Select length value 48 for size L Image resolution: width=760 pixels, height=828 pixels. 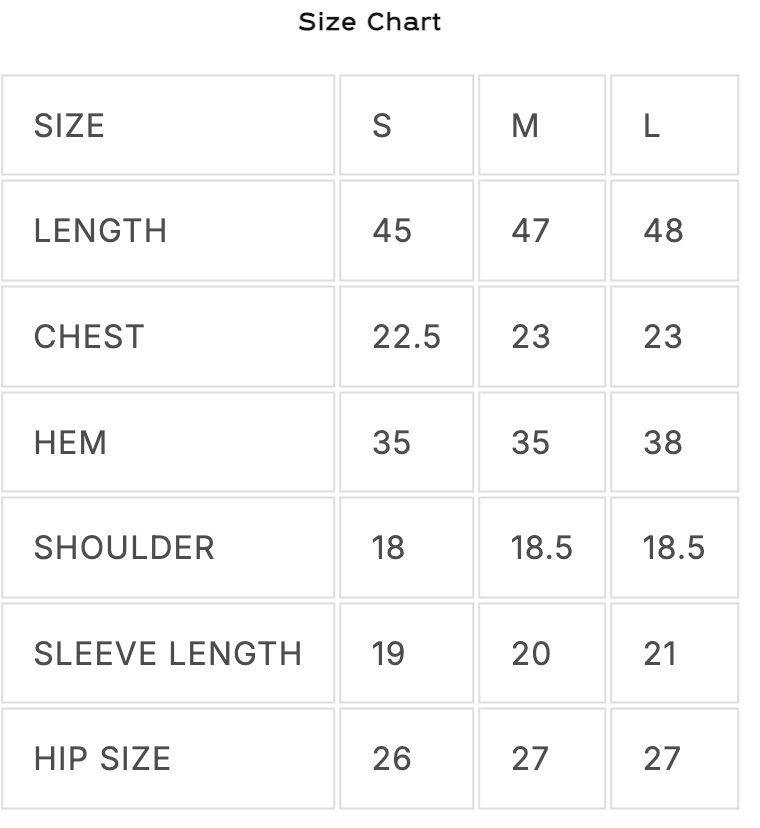click(663, 231)
